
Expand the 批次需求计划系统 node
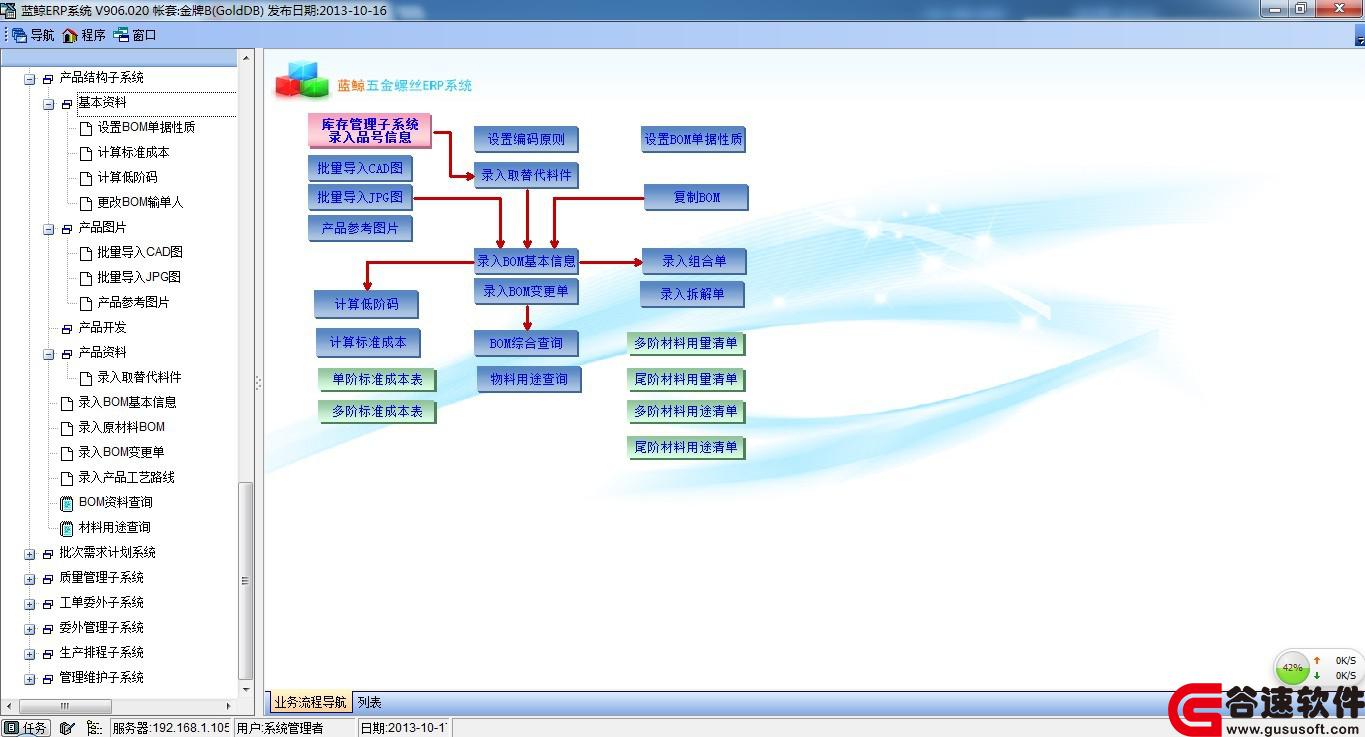click(30, 553)
